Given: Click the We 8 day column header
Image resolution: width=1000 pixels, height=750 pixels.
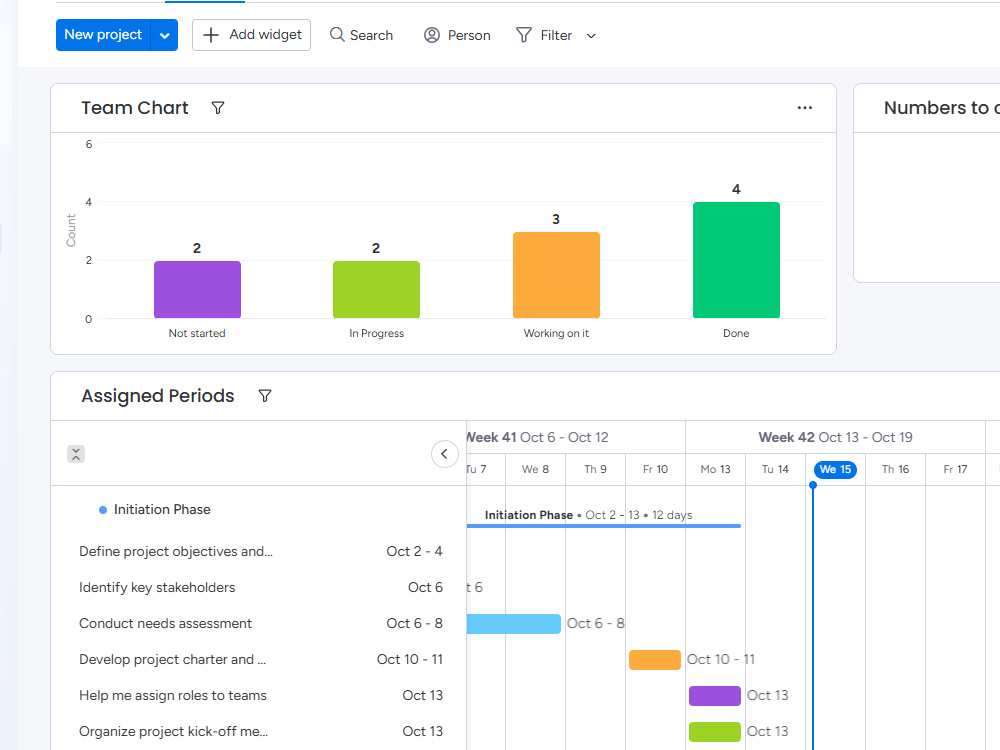Looking at the screenshot, I should (x=536, y=469).
